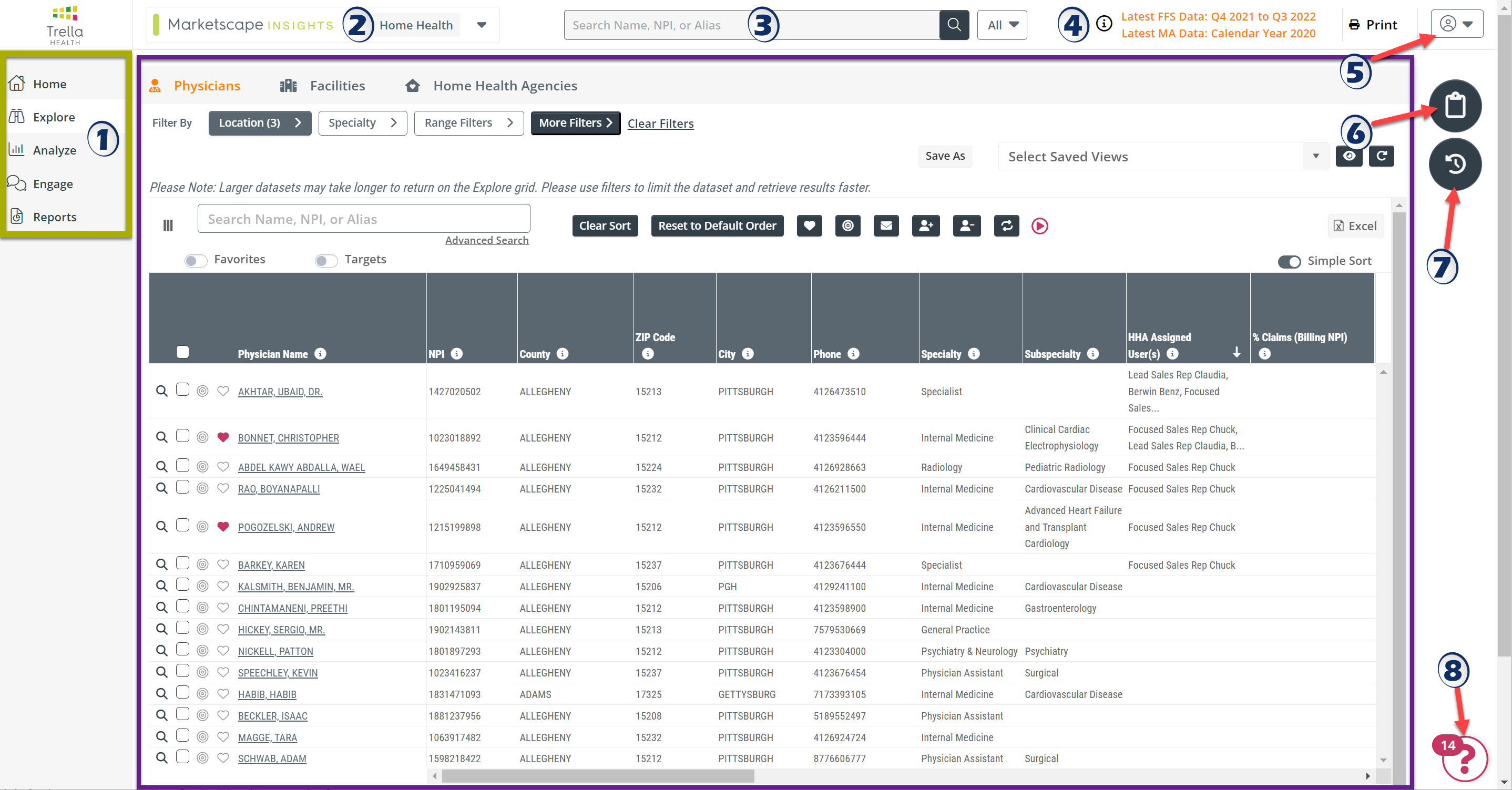
Task: Click the grid scroll right arrow
Action: pyautogui.click(x=1367, y=776)
